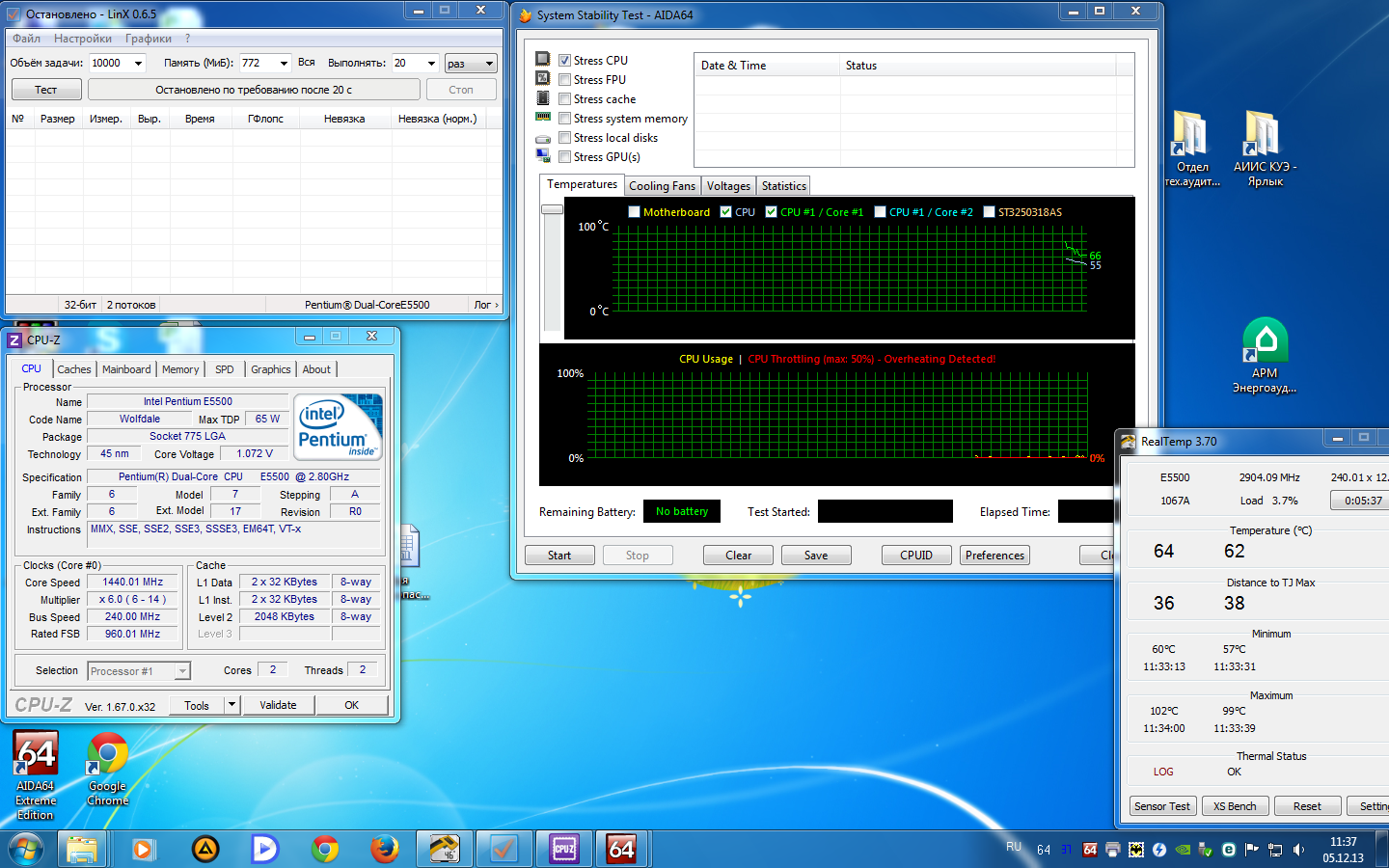
Task: Toggle the CPU #1 / Core #2 graph checkbox
Action: click(880, 212)
